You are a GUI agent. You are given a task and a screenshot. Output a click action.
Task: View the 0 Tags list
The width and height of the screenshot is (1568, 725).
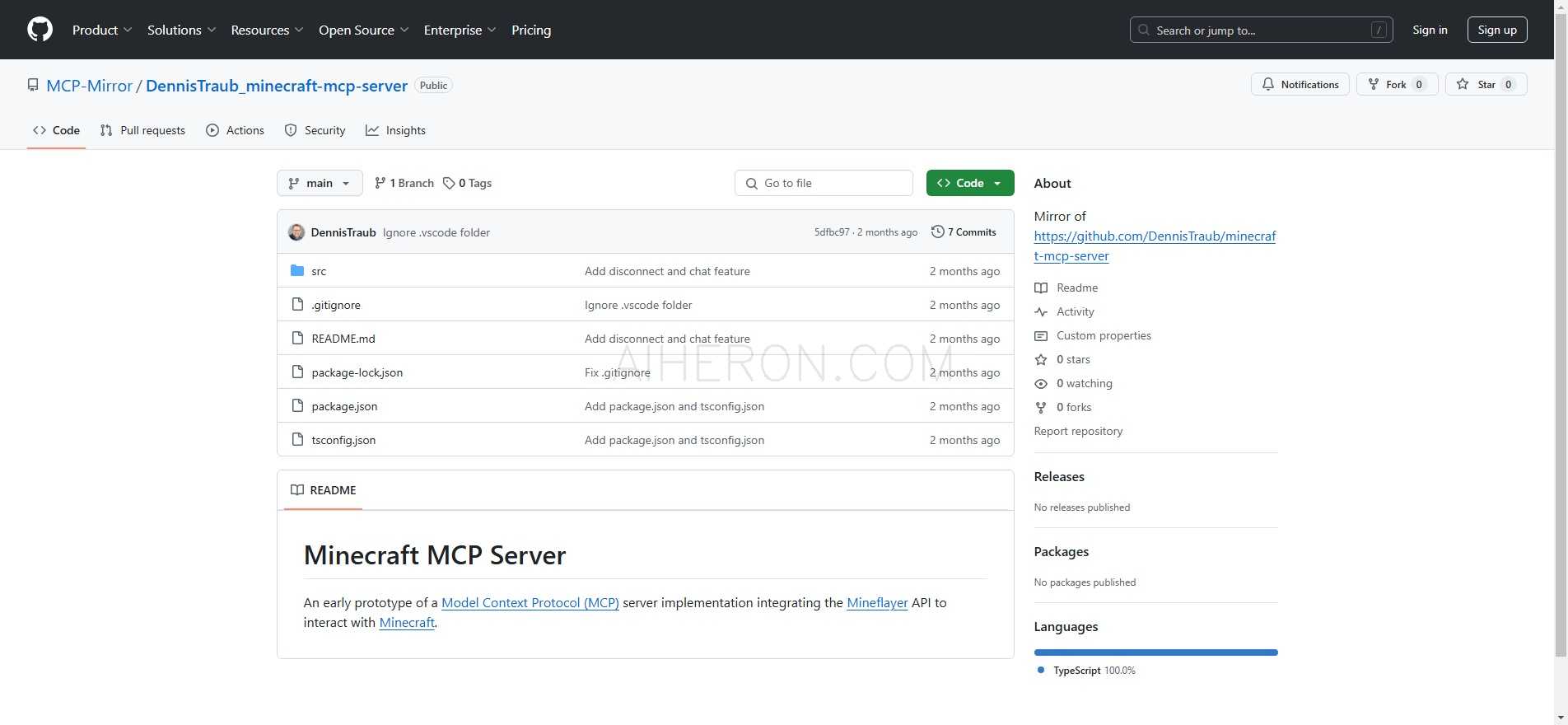(x=467, y=183)
